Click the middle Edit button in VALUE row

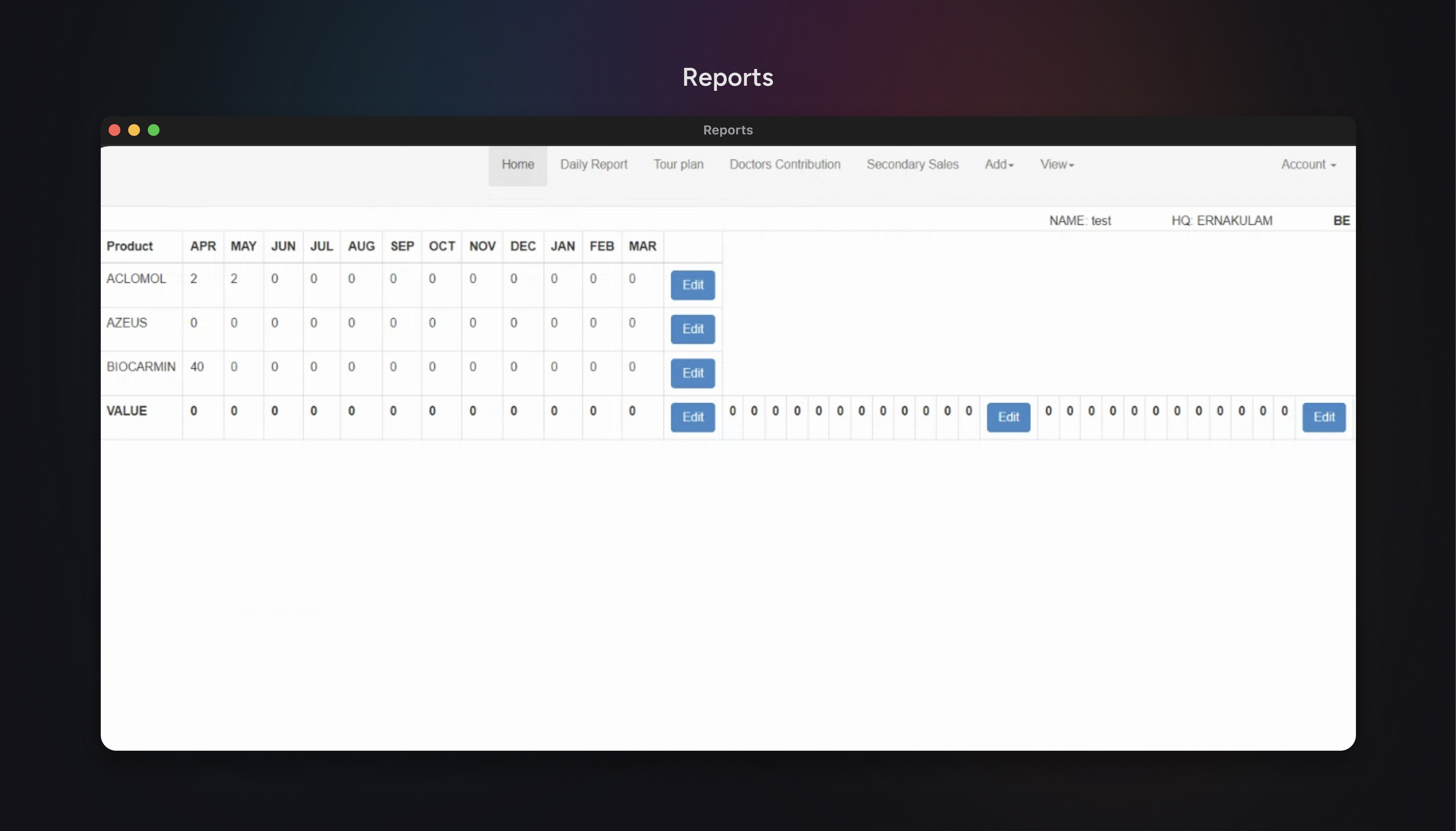pos(1008,417)
